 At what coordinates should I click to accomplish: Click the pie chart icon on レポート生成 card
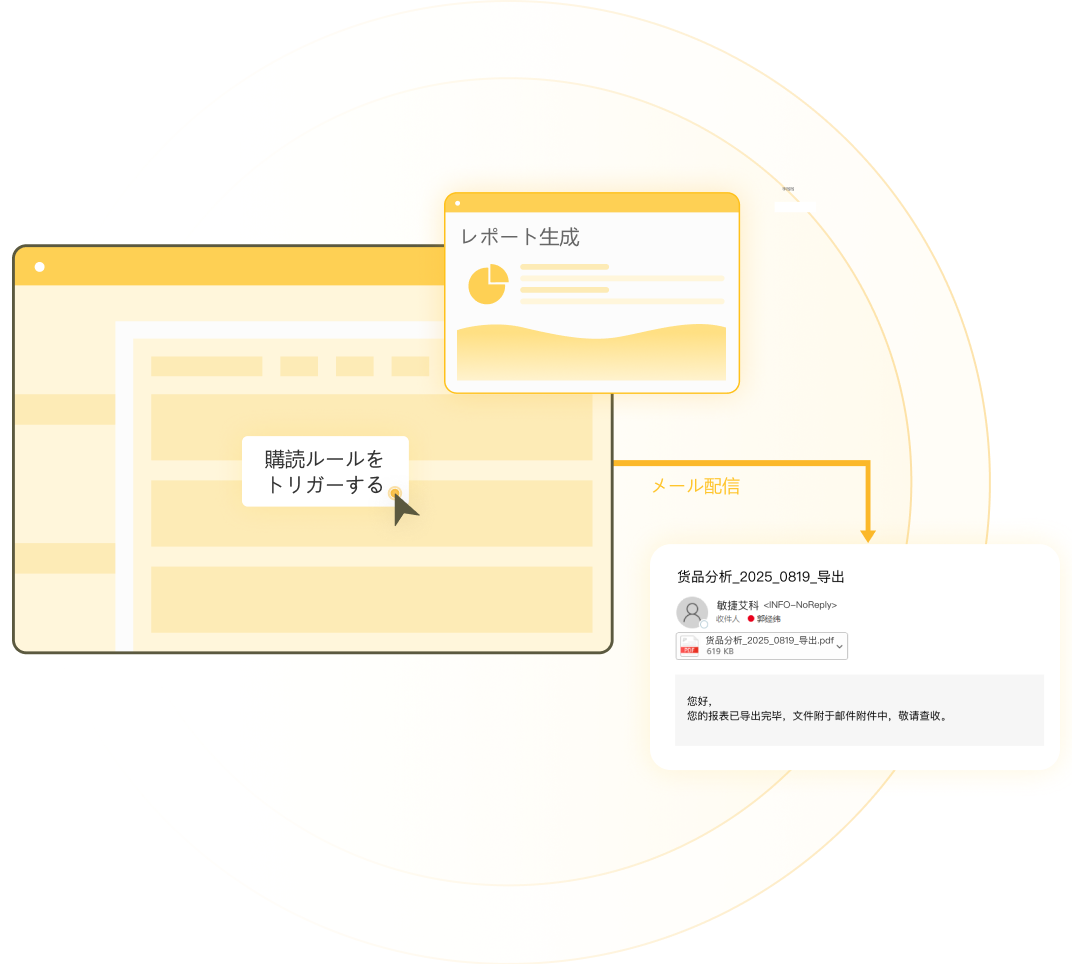[487, 281]
